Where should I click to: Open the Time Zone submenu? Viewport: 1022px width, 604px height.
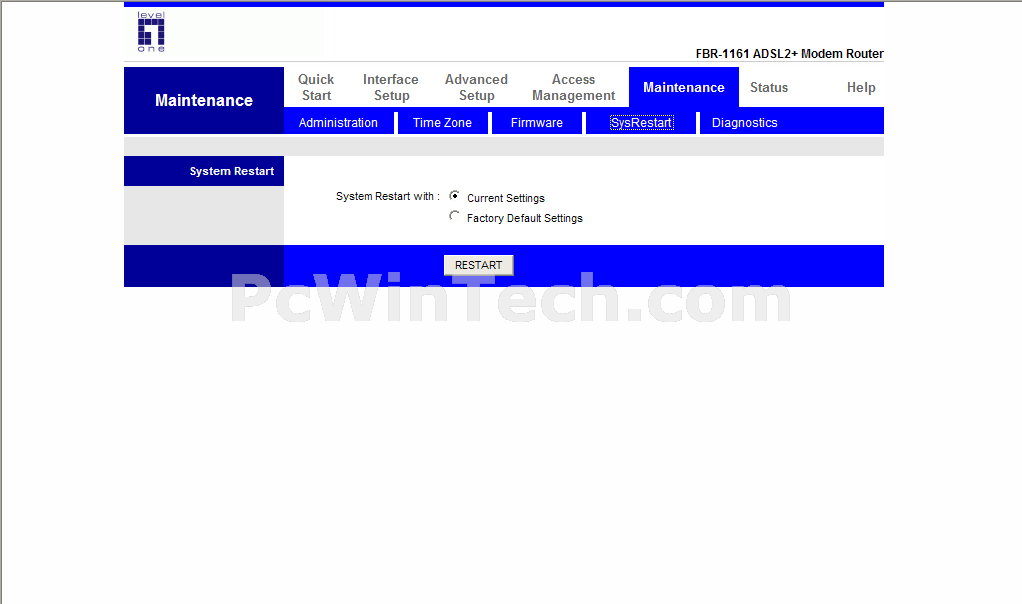pyautogui.click(x=442, y=122)
